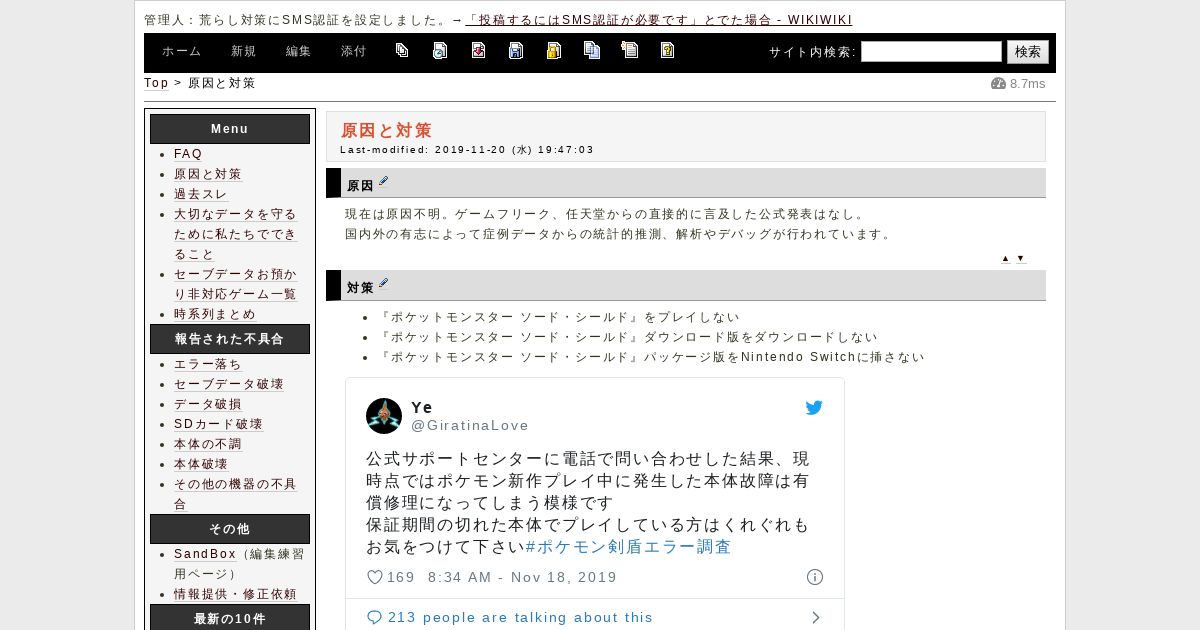Click bullet ending with をプレイしない
The height and width of the screenshot is (630, 1200).
[x=559, y=317]
